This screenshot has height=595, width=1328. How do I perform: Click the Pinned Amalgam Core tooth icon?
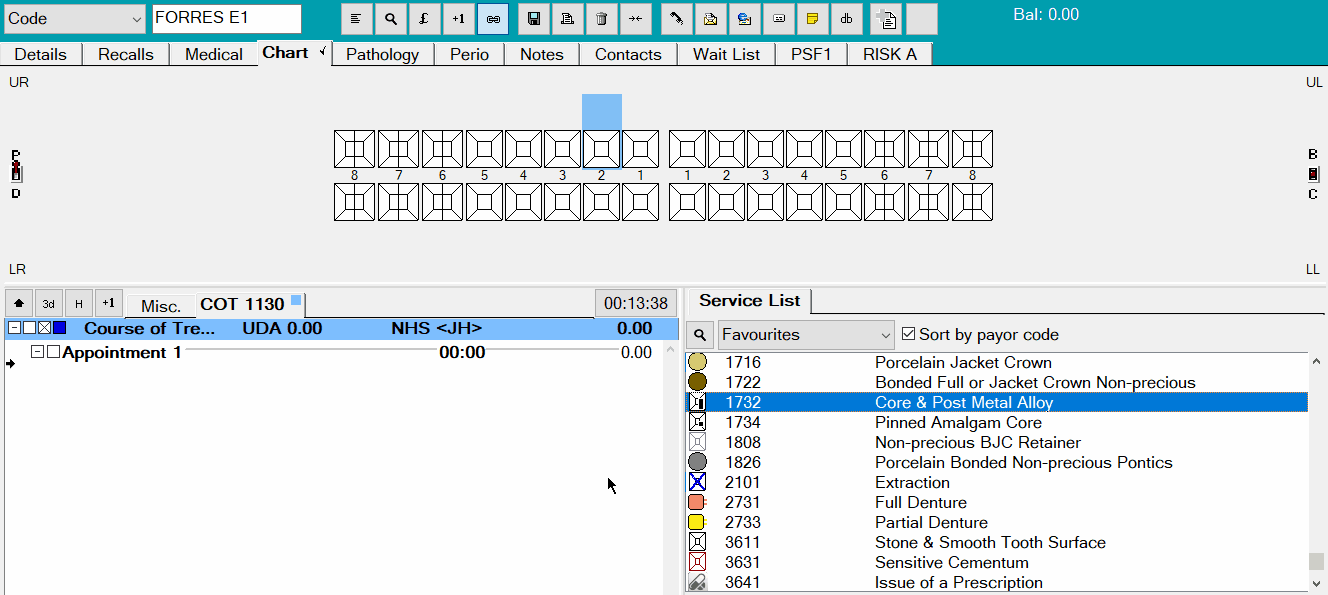tap(697, 422)
